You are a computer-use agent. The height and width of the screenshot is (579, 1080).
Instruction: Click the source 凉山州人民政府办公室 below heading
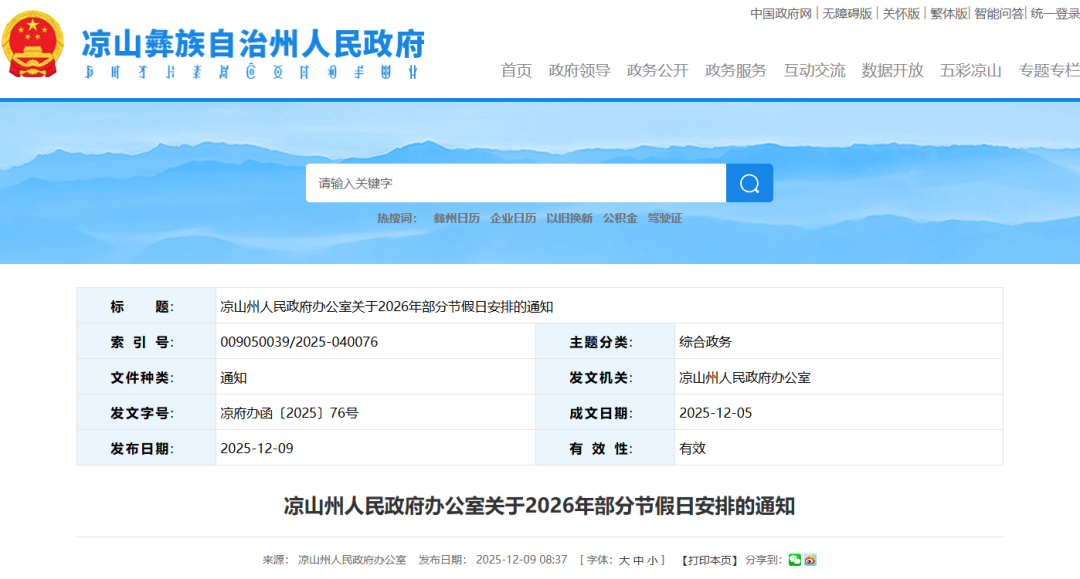point(352,560)
